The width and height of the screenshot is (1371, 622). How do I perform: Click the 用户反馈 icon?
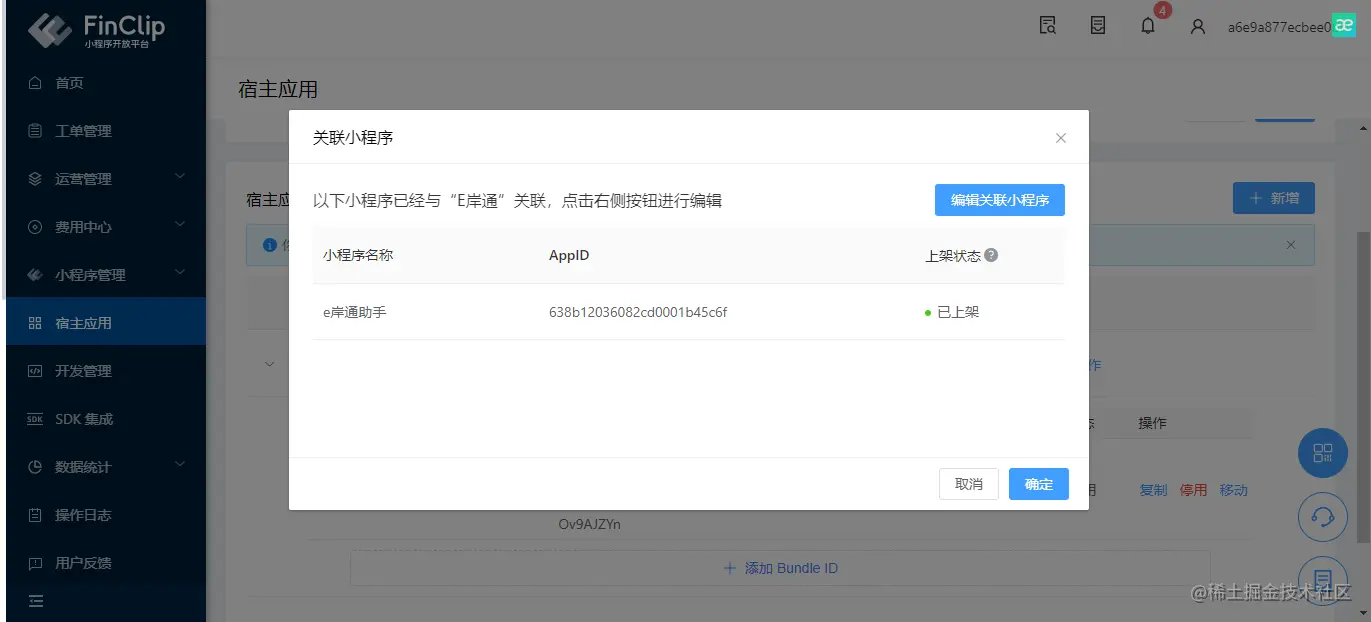(35, 563)
